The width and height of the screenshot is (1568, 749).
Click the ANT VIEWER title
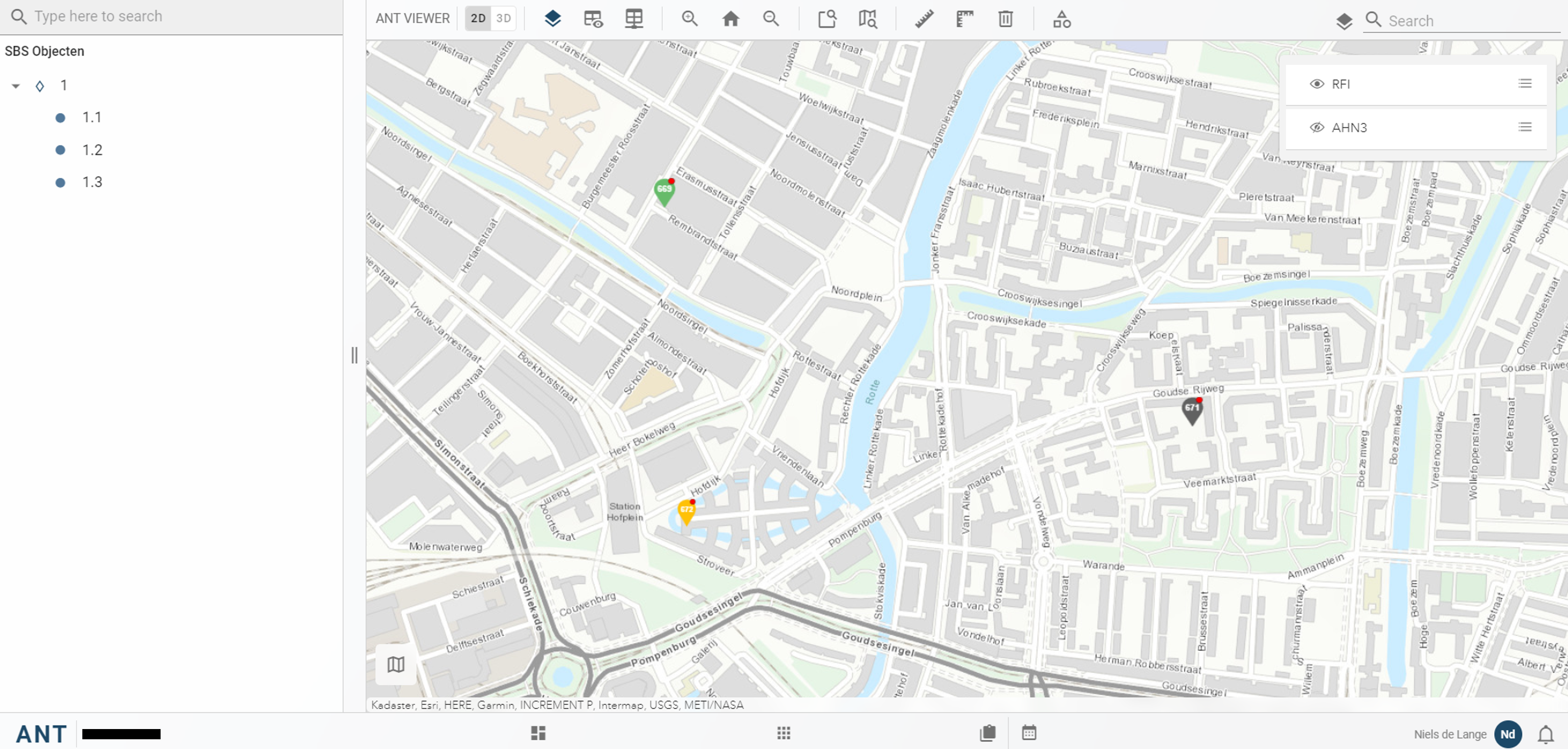(412, 18)
